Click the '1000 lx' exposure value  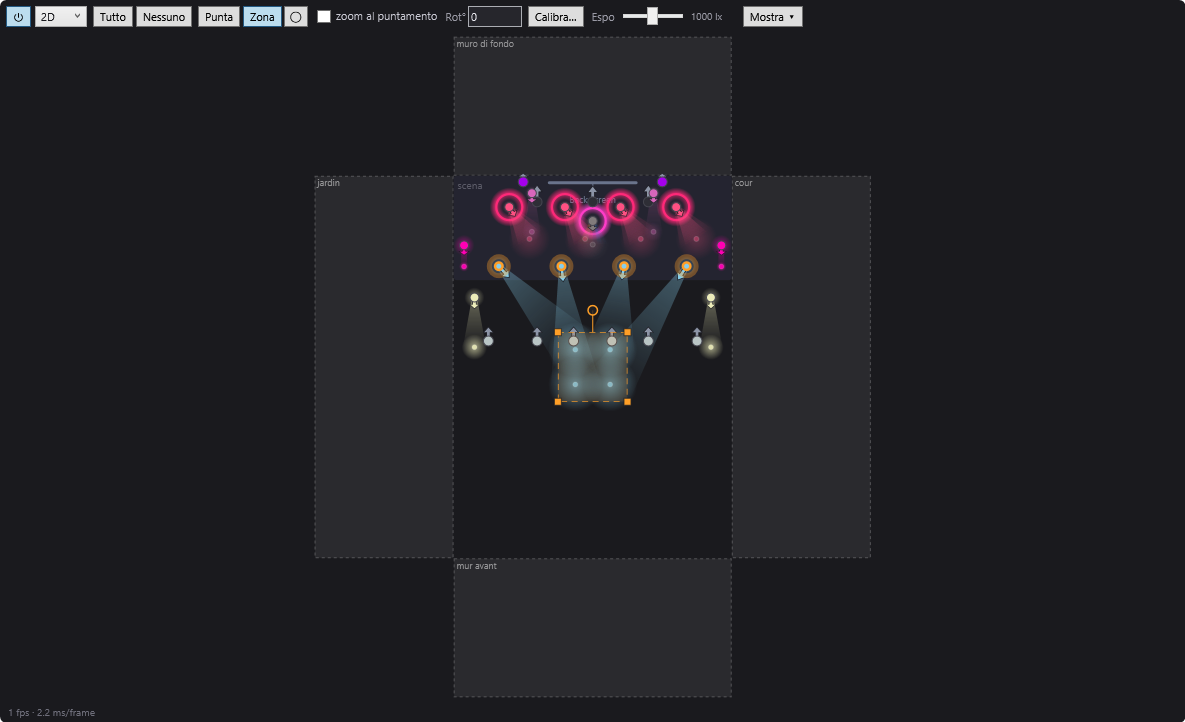(707, 17)
